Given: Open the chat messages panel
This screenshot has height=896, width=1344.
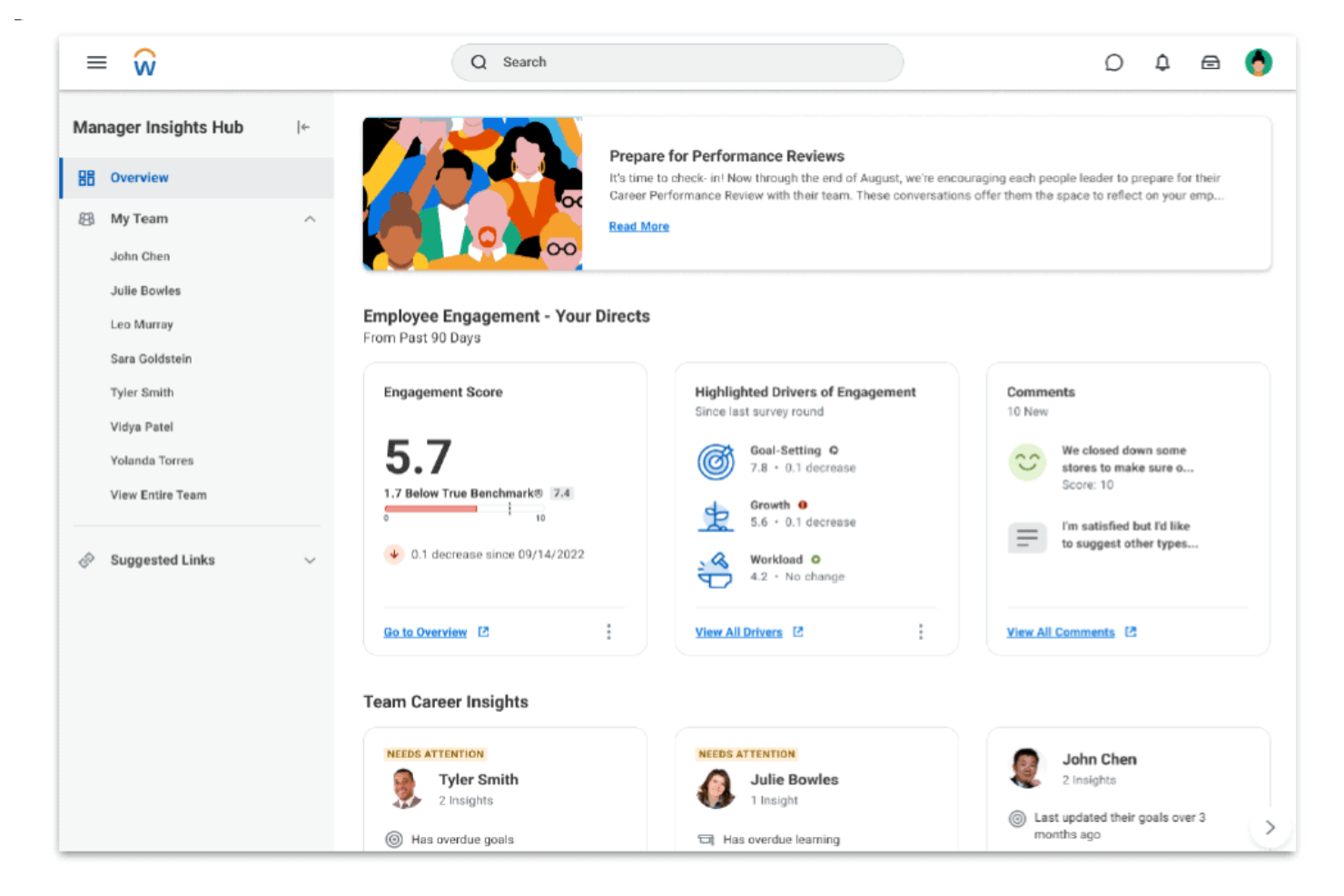Looking at the screenshot, I should pyautogui.click(x=1114, y=62).
